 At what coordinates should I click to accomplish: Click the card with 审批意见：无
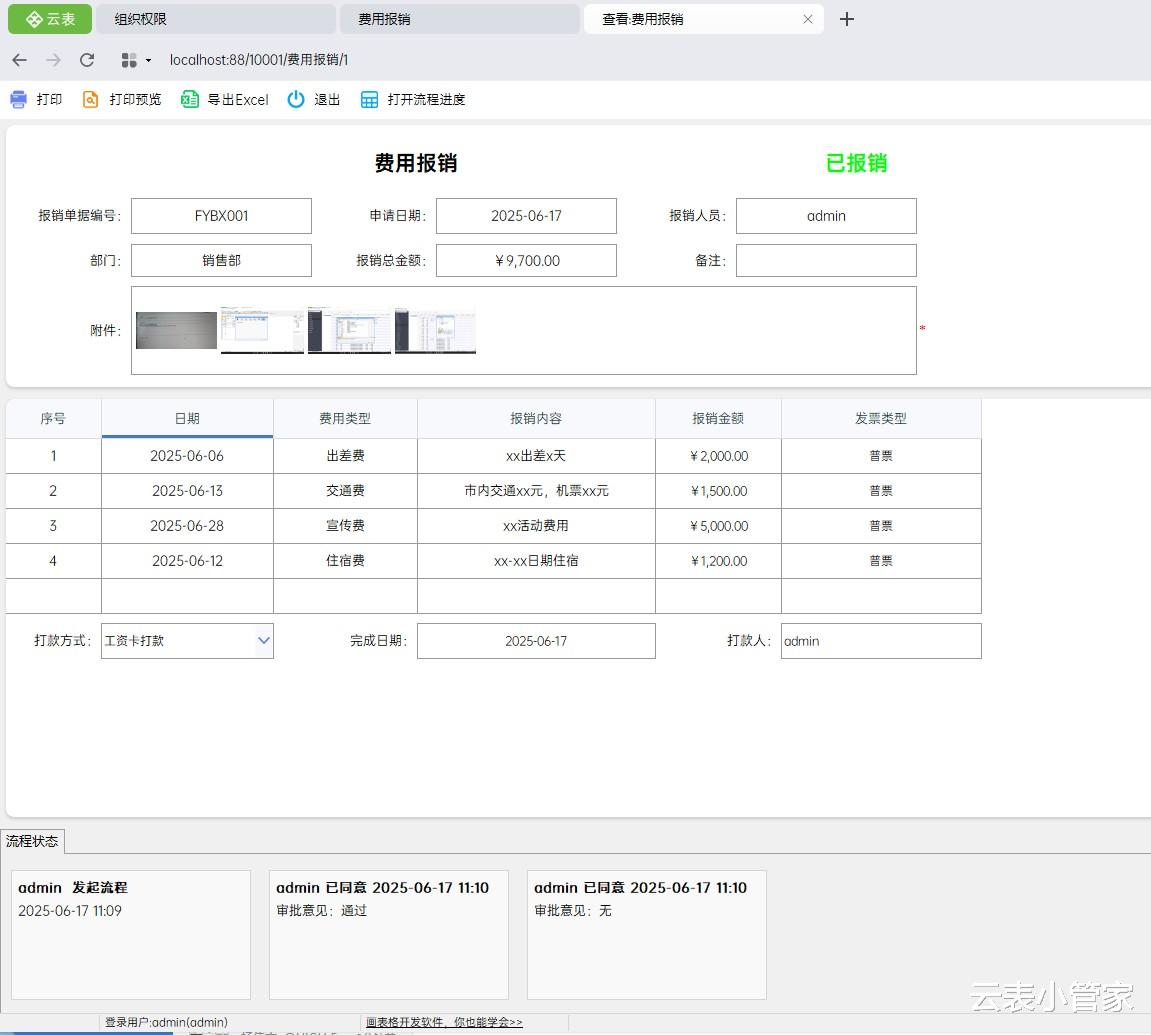647,935
